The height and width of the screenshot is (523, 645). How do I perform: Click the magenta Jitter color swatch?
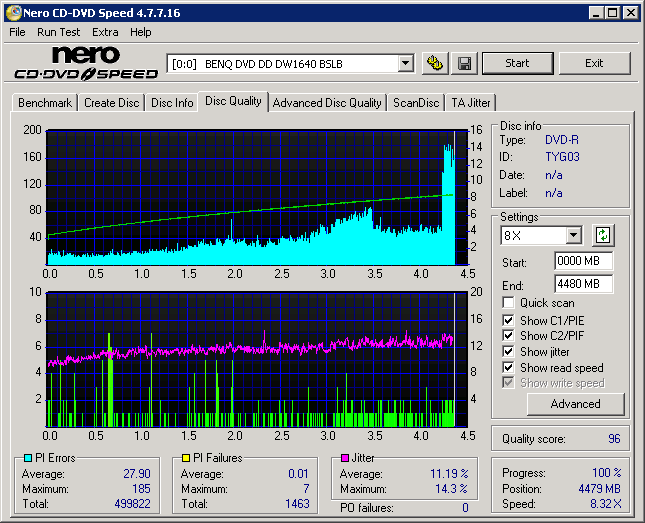click(x=345, y=458)
